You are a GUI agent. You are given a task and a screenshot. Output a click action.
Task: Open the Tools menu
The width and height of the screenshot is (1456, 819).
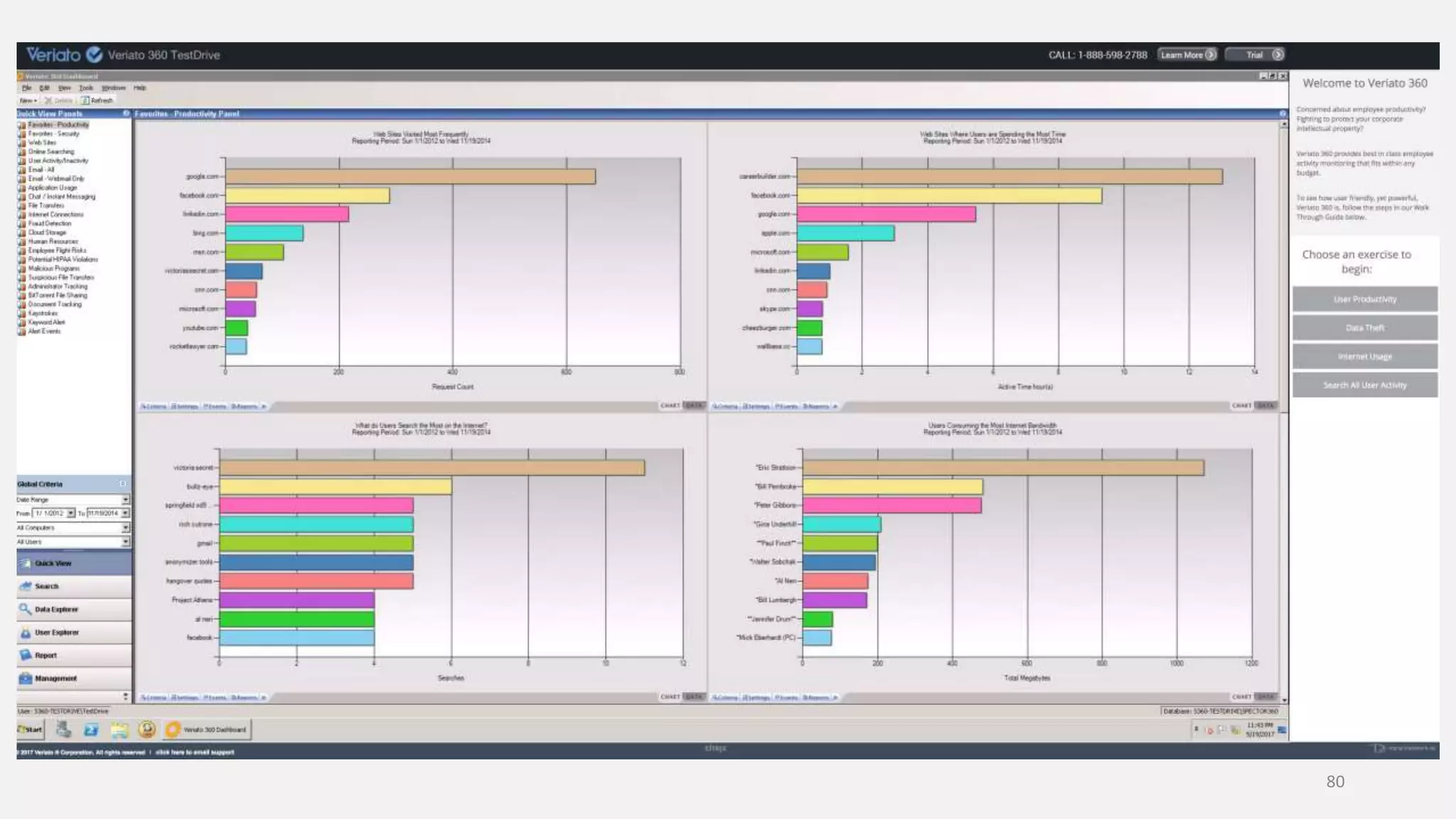(x=86, y=88)
